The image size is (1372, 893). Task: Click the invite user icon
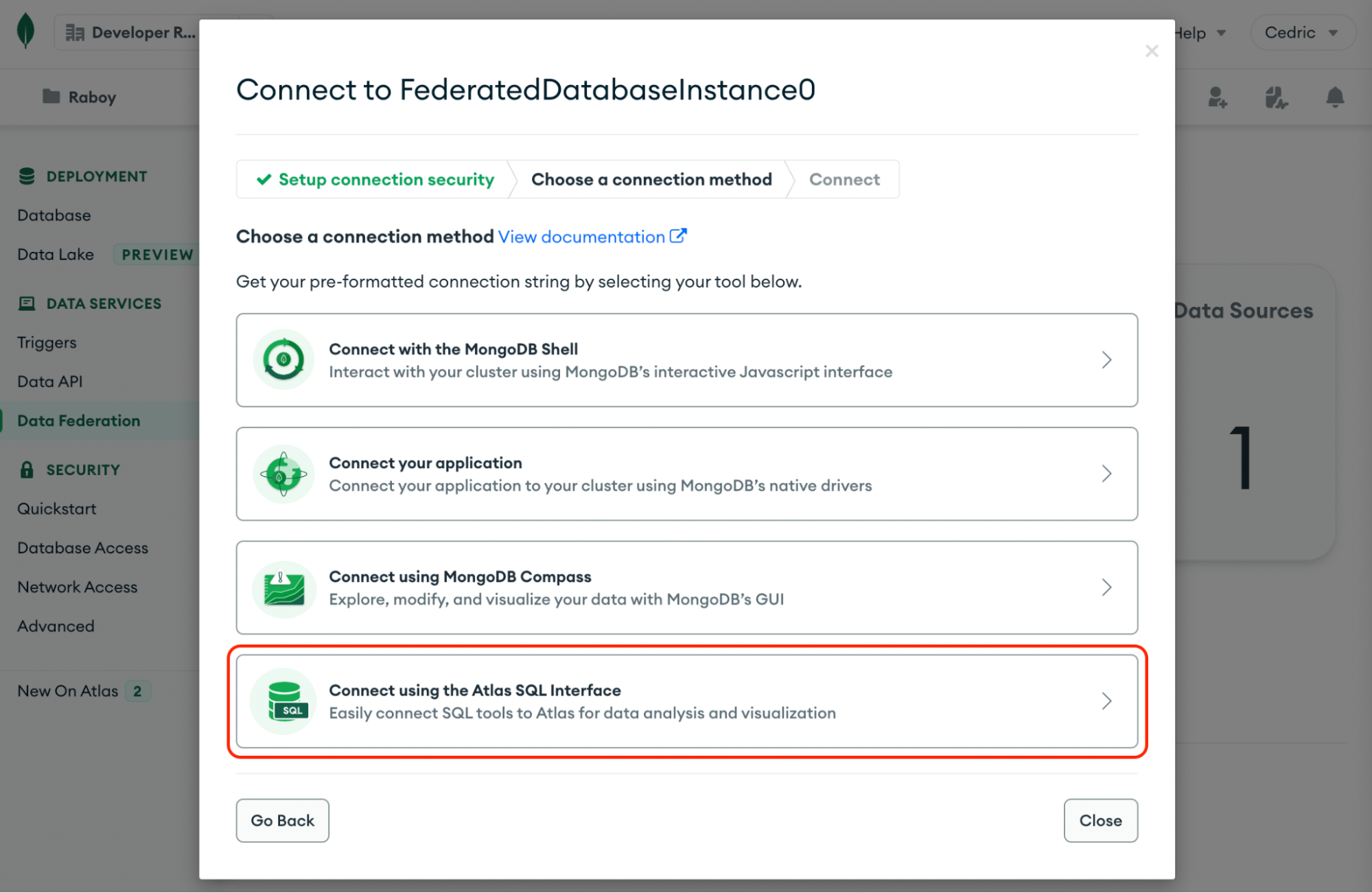tap(1218, 97)
